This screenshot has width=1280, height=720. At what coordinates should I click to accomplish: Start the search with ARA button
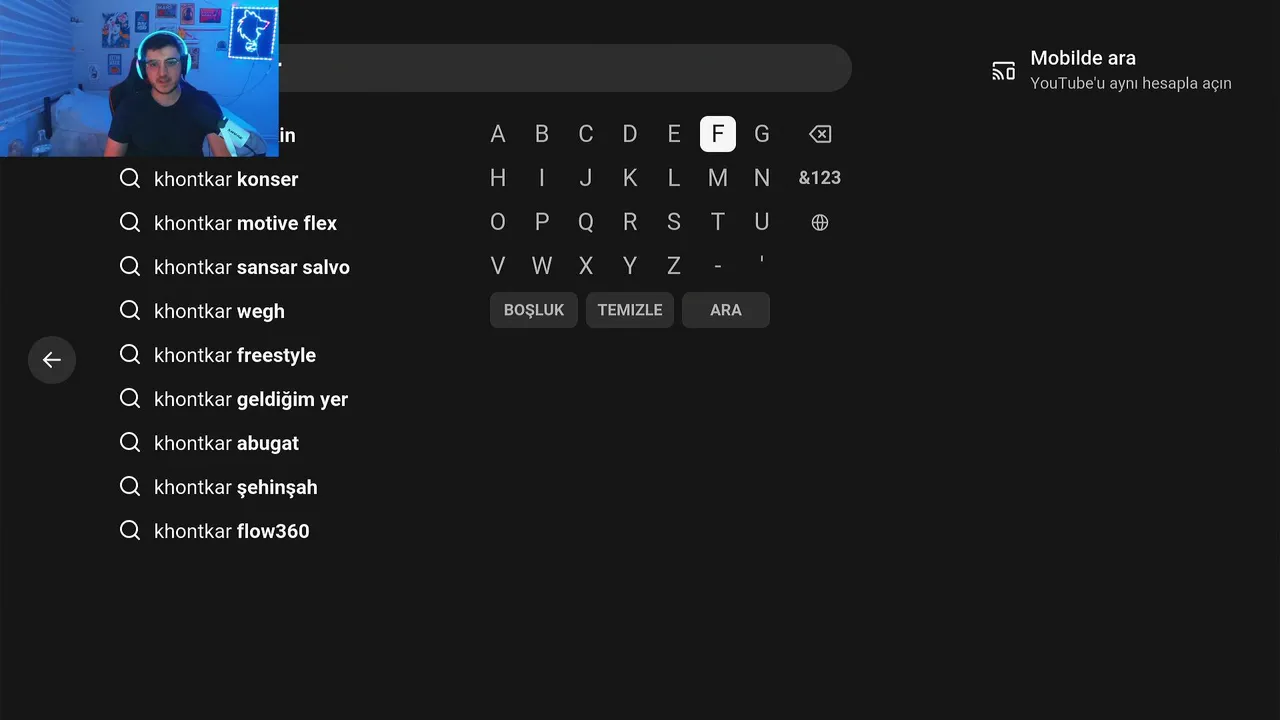click(726, 310)
